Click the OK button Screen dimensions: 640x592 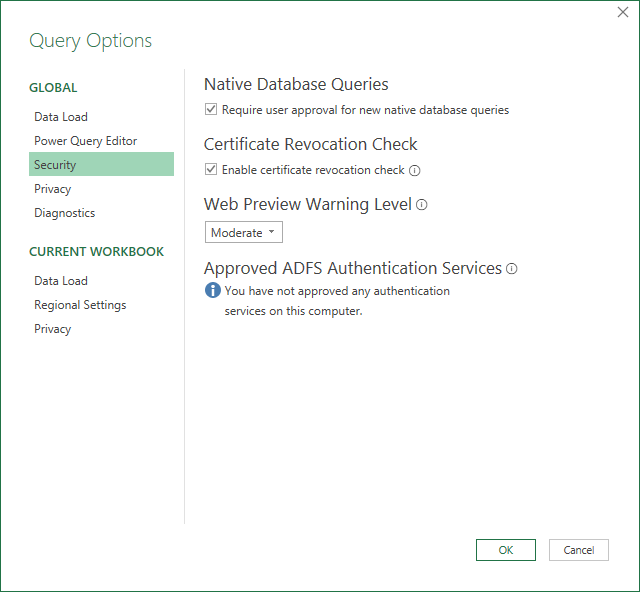(x=505, y=550)
